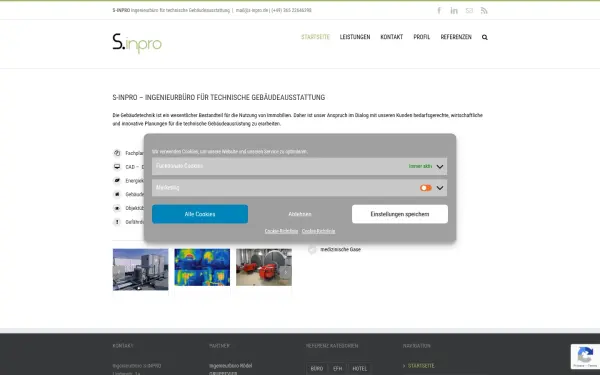Click the email envelope icon in top bar
This screenshot has height=375, width=600.
pyautogui.click(x=469, y=10)
